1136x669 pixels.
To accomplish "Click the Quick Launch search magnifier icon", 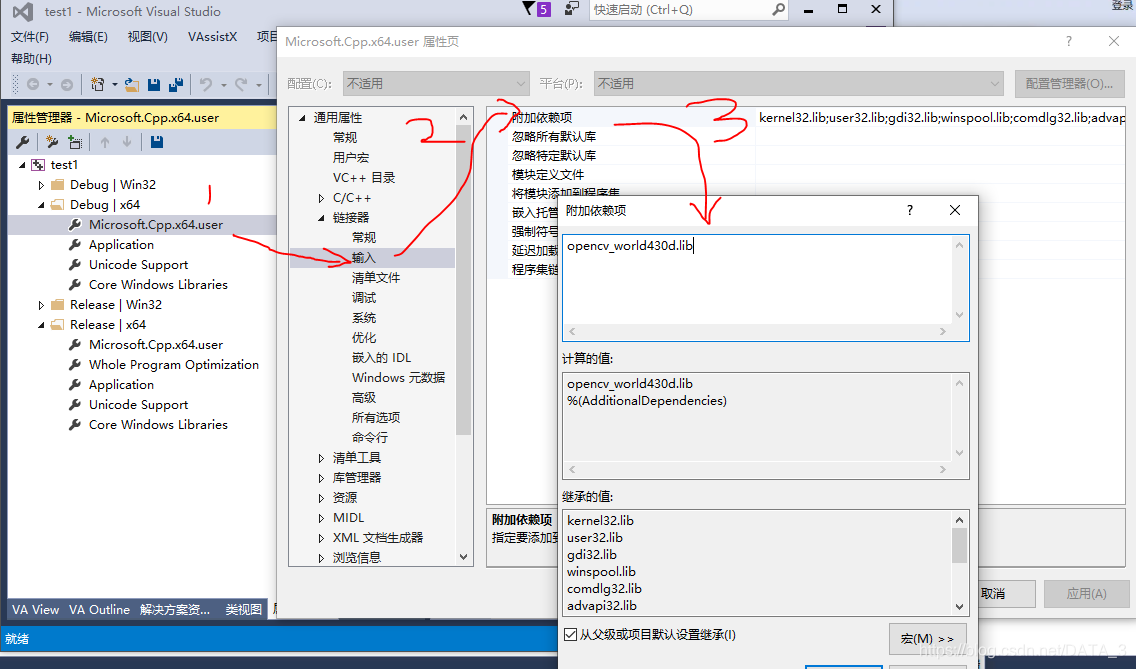I will pos(778,9).
